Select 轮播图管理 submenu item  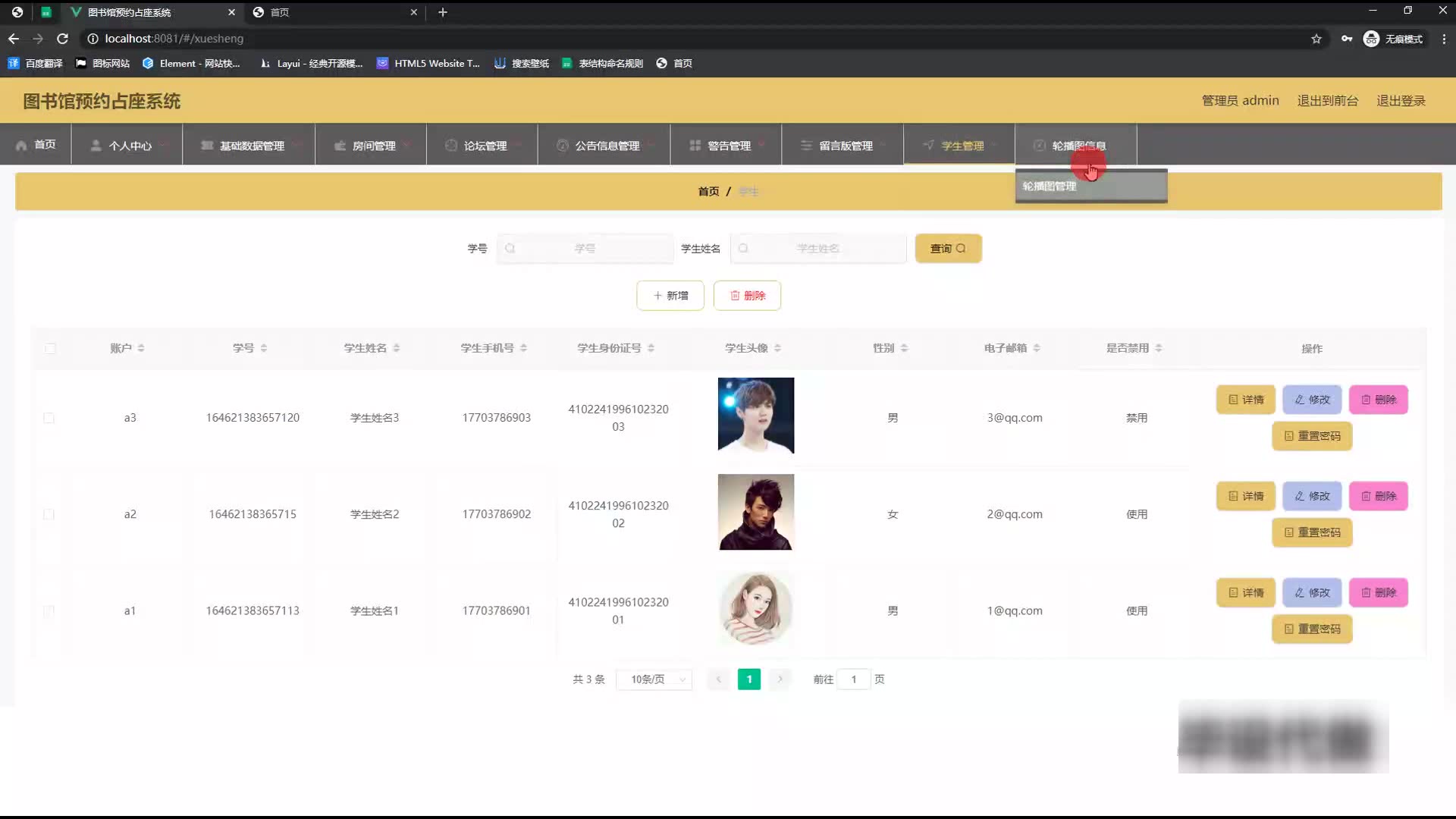(x=1050, y=187)
